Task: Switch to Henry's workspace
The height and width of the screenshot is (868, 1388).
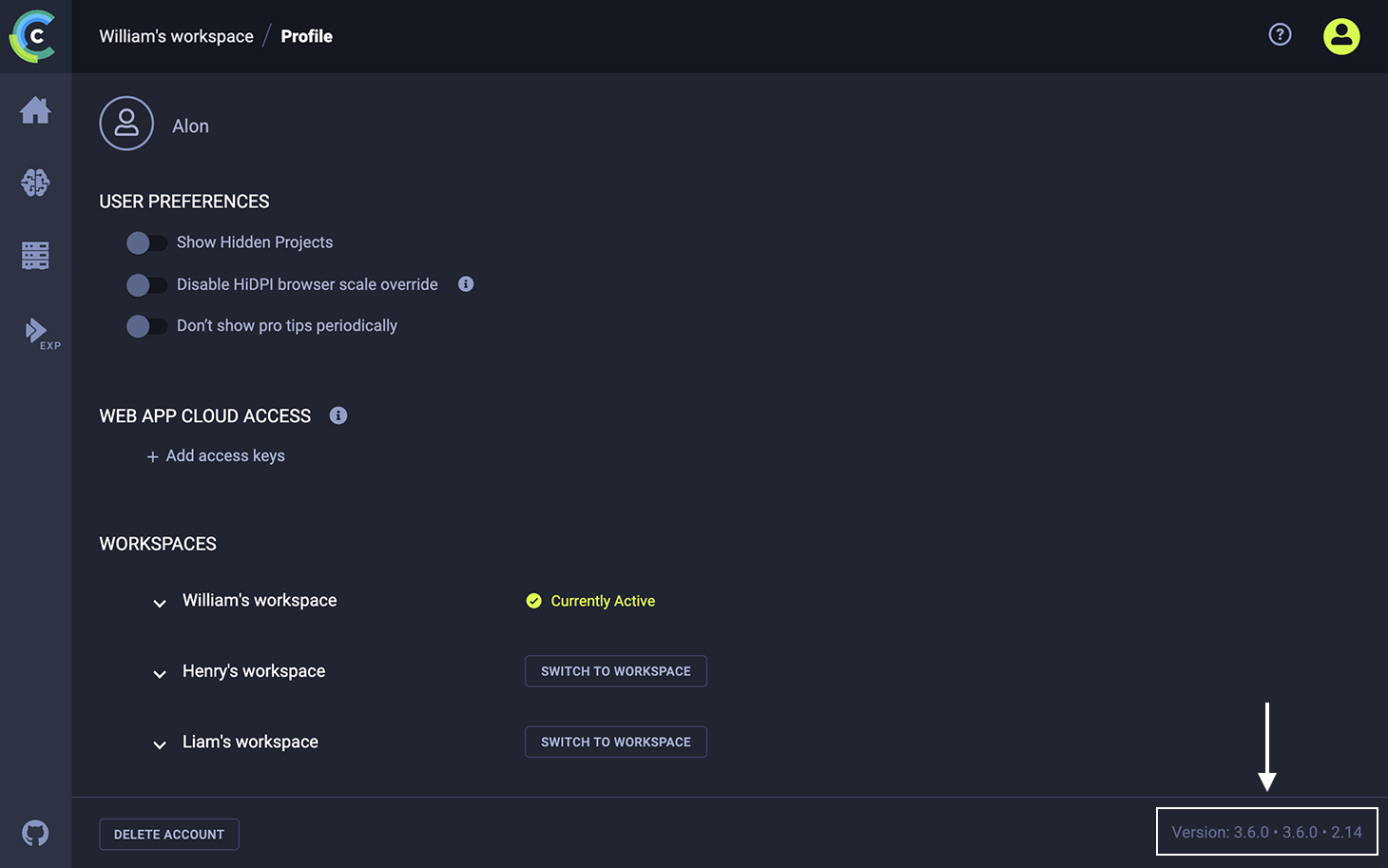Action: (x=615, y=671)
